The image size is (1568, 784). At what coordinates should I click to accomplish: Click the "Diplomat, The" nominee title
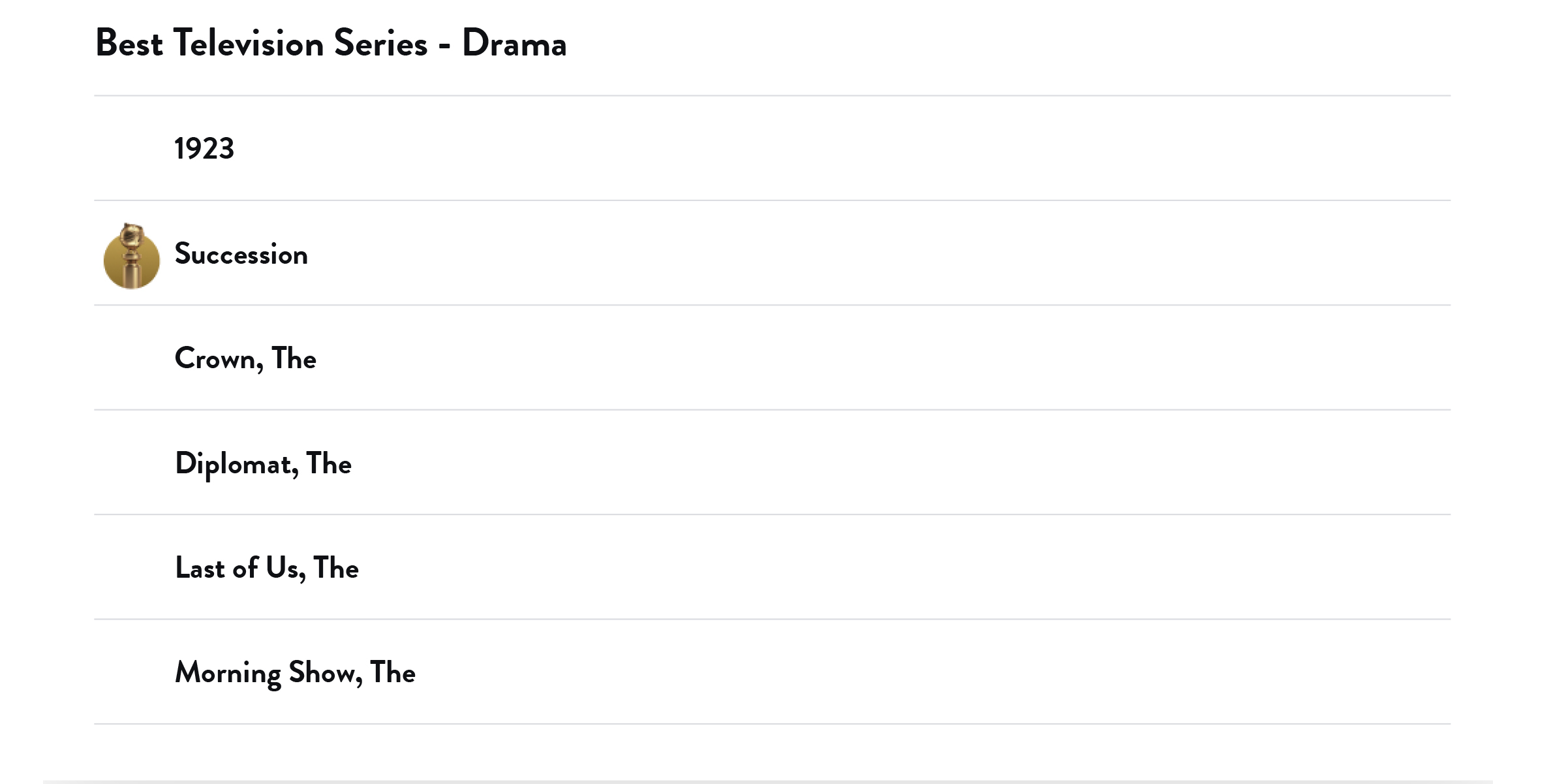click(x=263, y=463)
